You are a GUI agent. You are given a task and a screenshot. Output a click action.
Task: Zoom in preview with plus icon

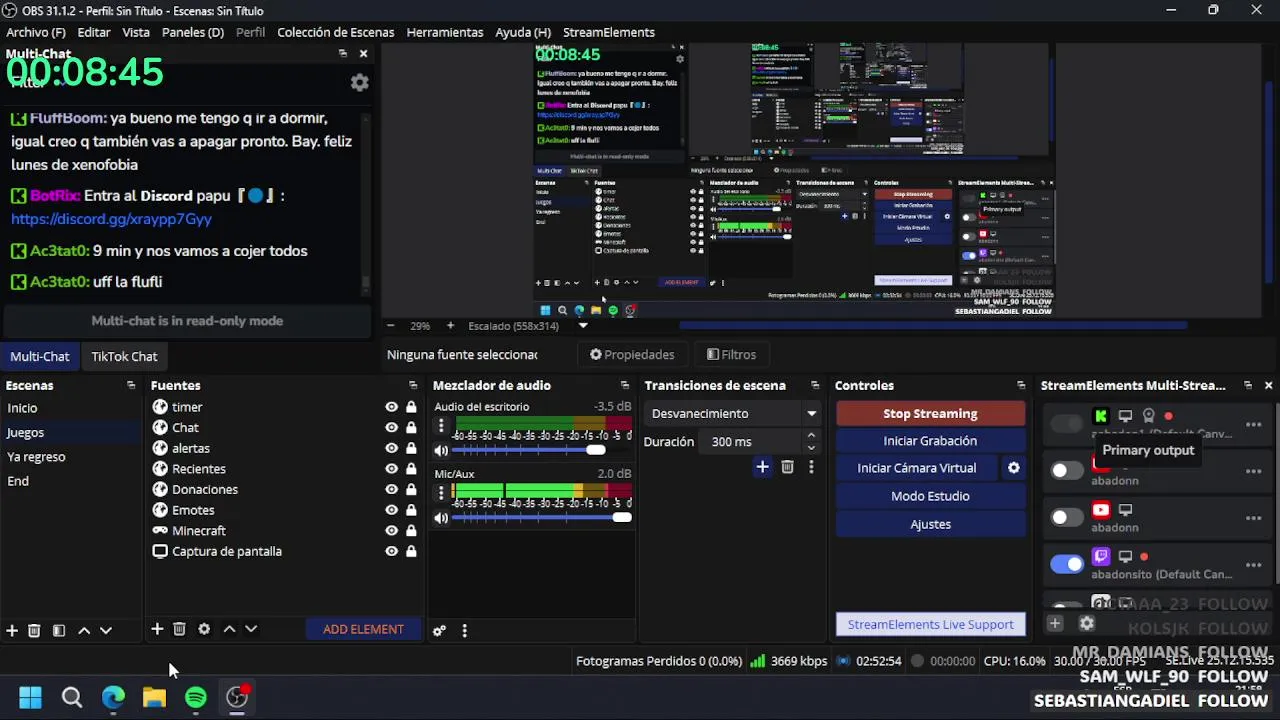450,326
